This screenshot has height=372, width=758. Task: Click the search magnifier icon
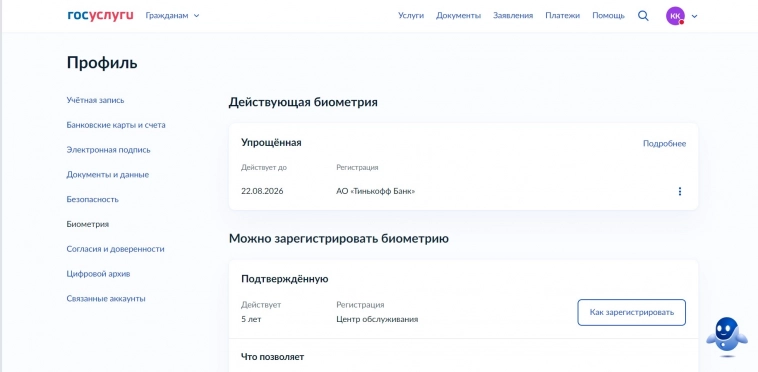click(643, 15)
